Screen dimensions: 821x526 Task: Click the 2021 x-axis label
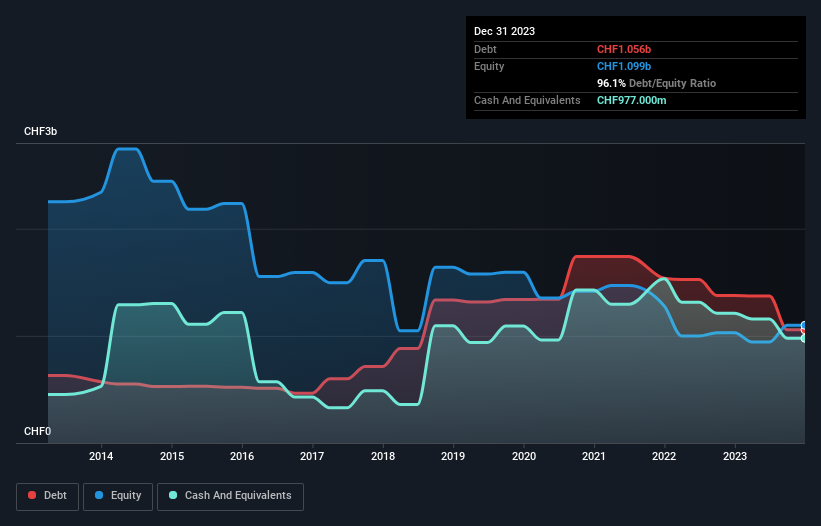594,456
